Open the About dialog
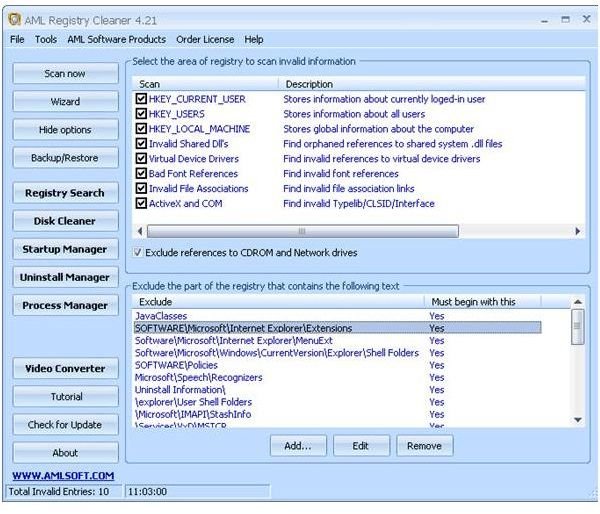The width and height of the screenshot is (600, 514). tap(65, 453)
